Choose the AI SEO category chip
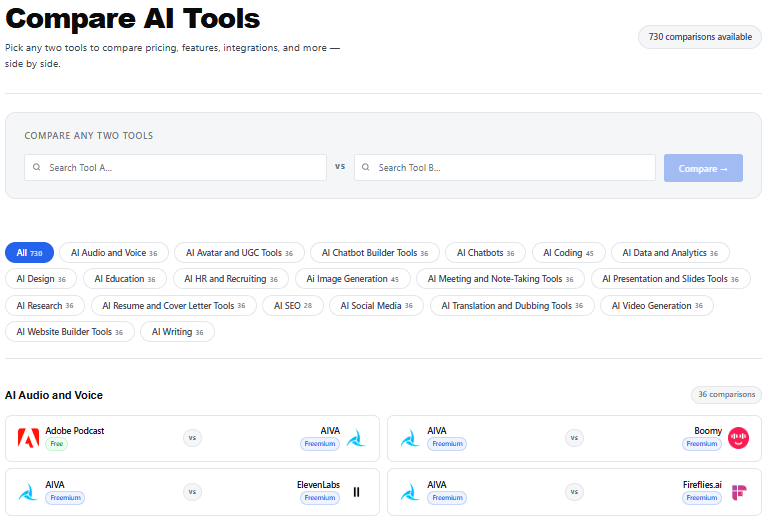Screen dimensions: 783x522 [293, 306]
